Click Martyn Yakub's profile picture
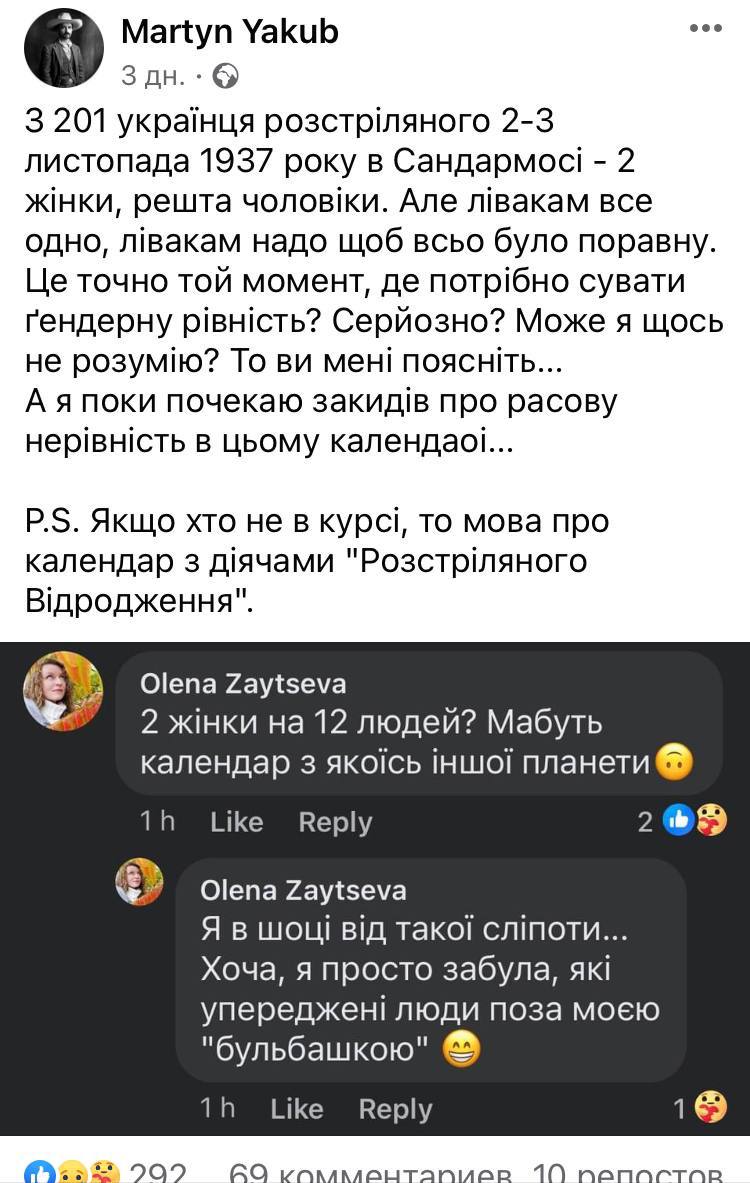 [x=64, y=48]
